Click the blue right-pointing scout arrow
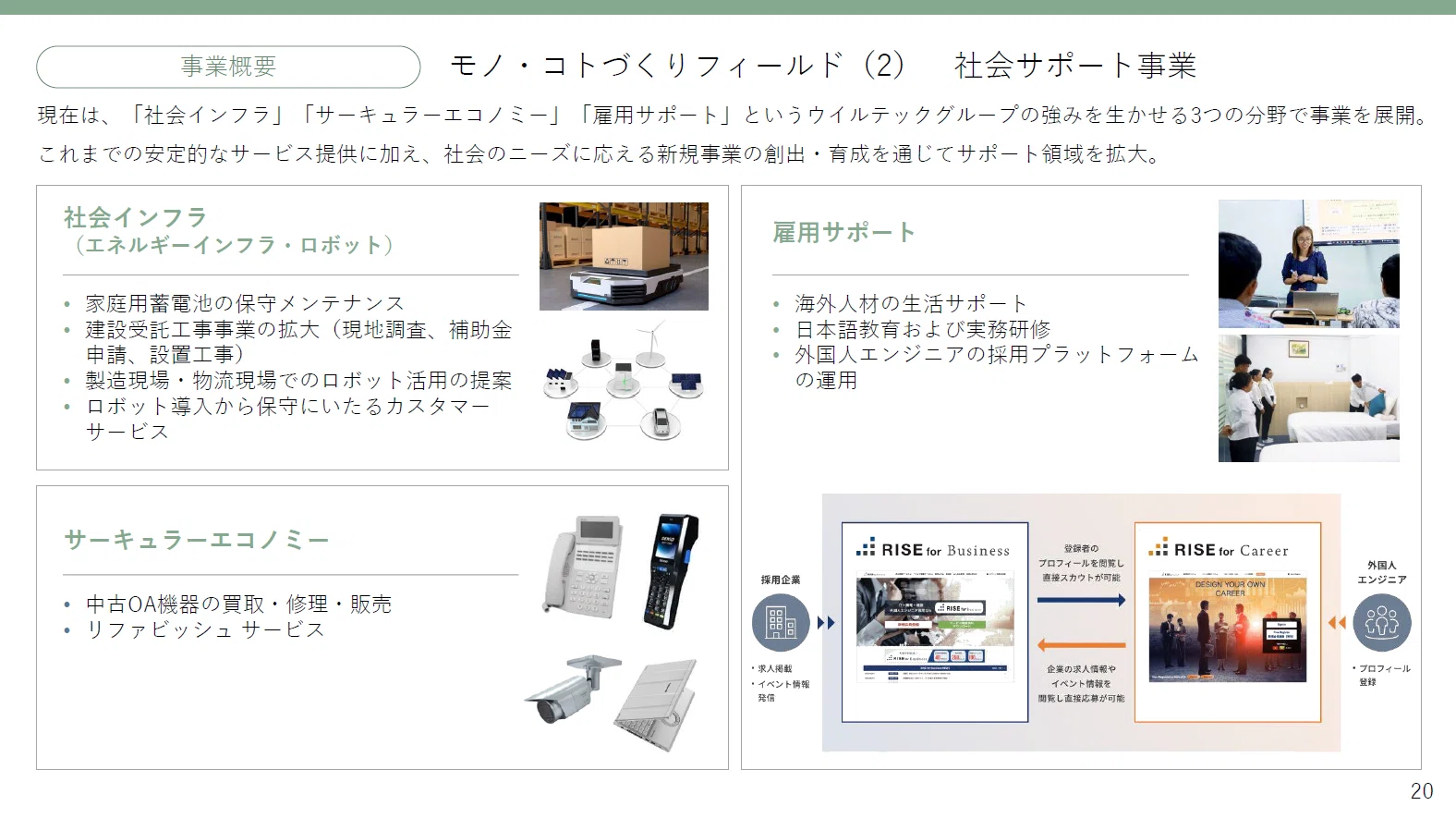1456x818 pixels. 1081,601
